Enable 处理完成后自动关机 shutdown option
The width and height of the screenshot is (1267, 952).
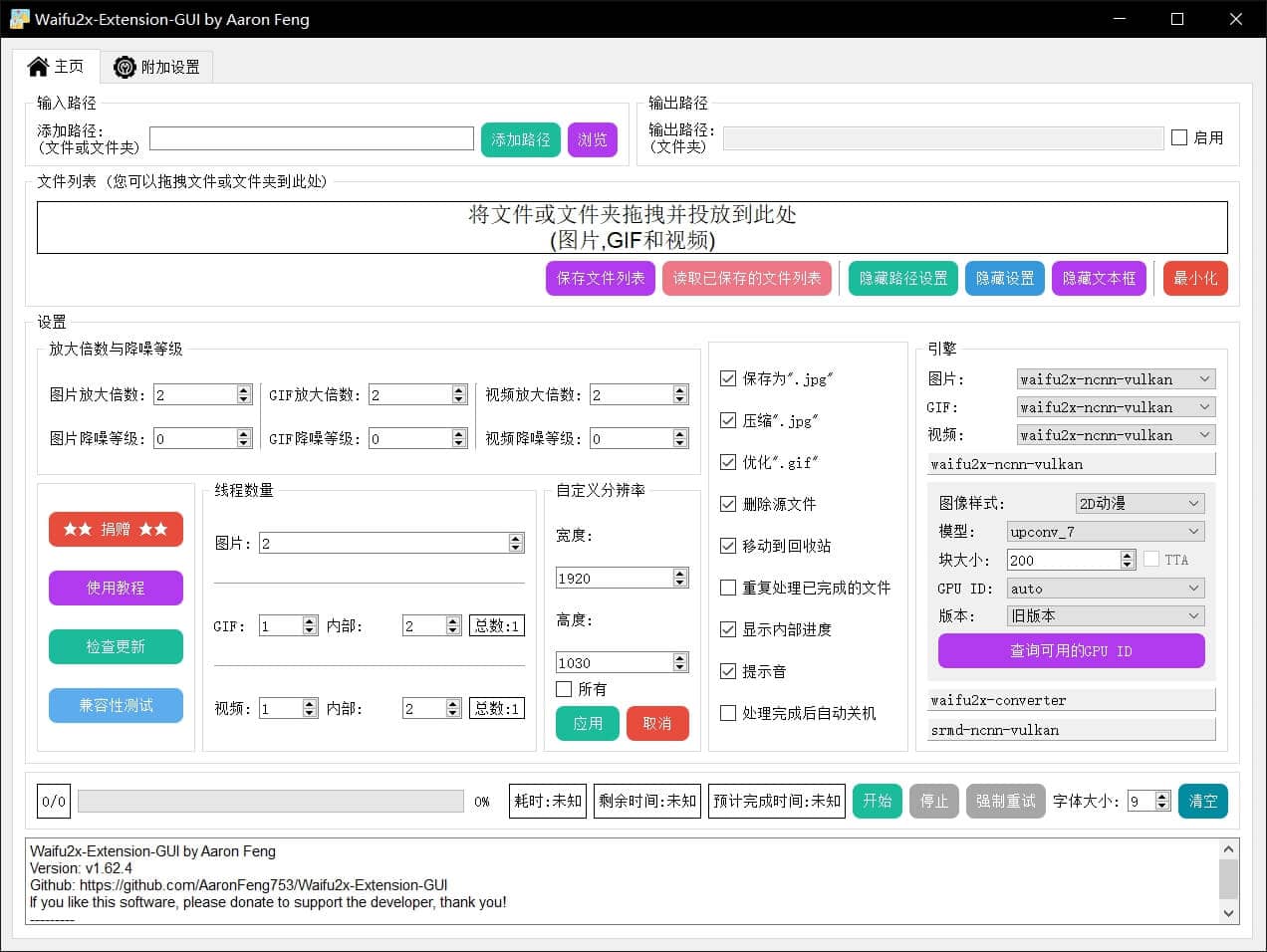(x=728, y=713)
